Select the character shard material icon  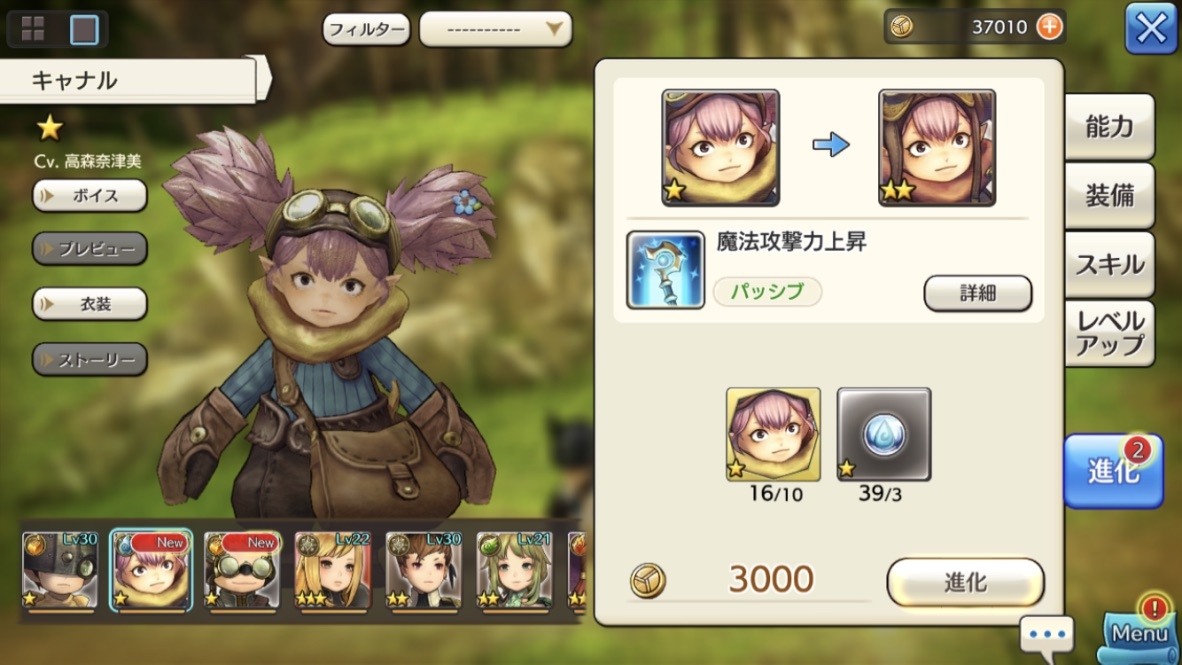click(773, 434)
